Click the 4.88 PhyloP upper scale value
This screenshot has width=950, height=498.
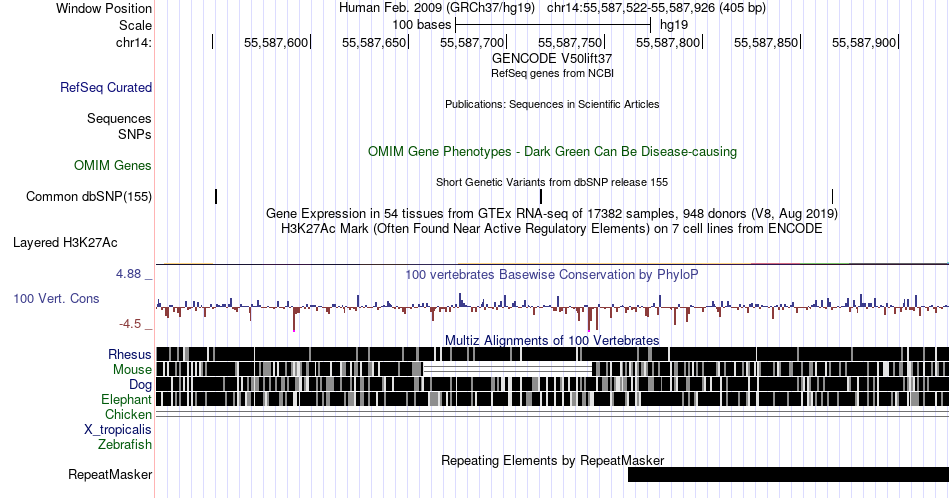point(128,274)
